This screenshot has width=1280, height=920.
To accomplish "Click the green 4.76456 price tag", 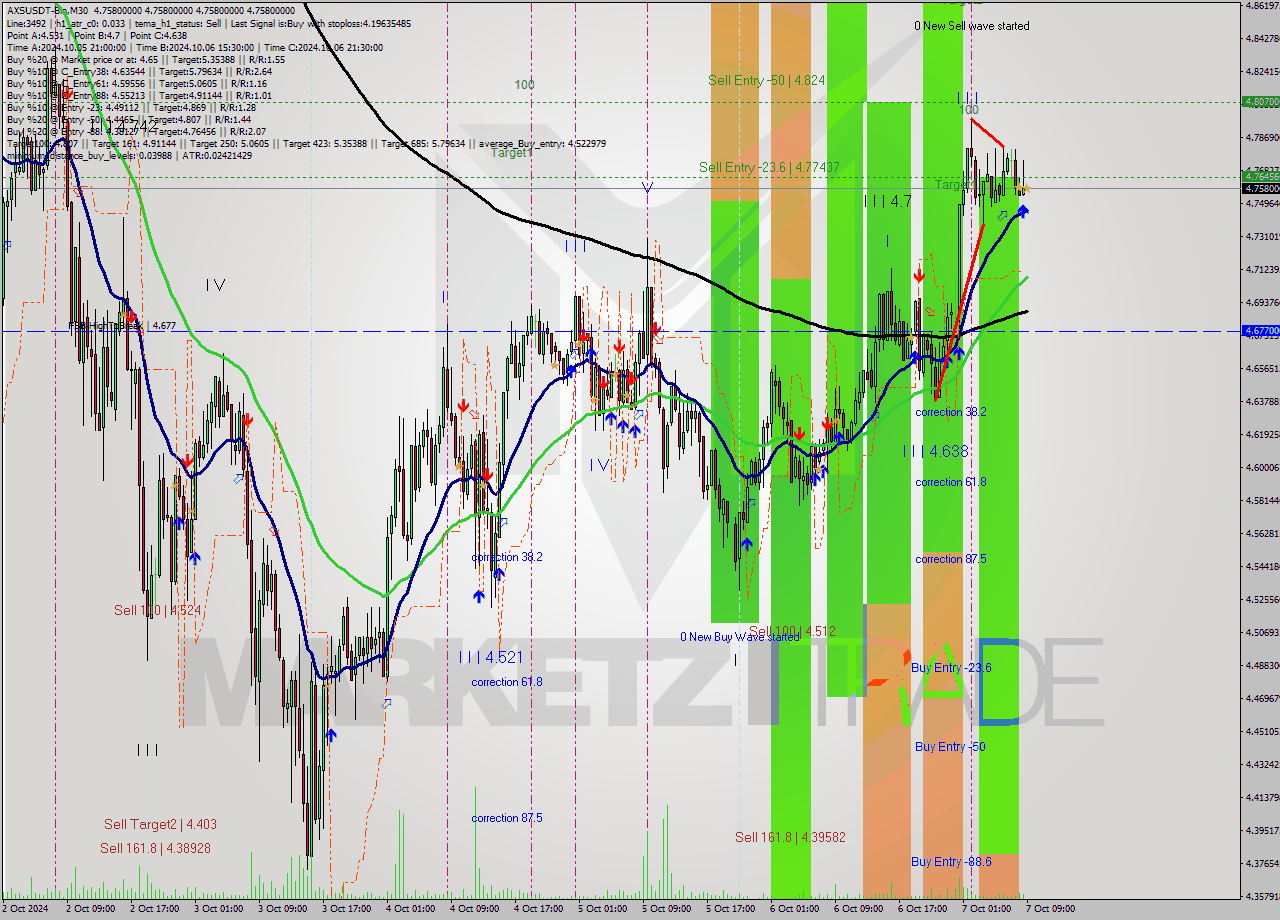I will (1259, 176).
